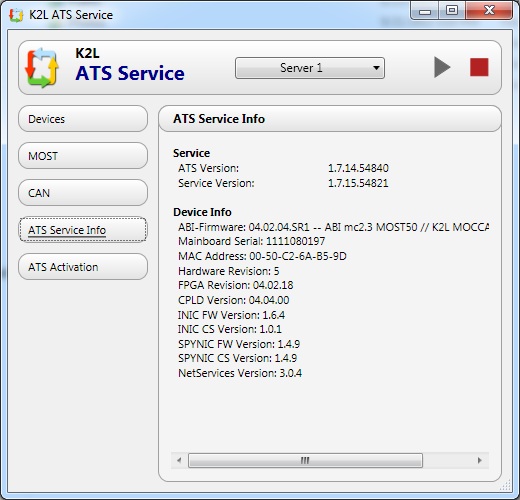Click the K2L ATS Service logo icon
Viewport: 520px width, 500px height.
[x=42, y=68]
